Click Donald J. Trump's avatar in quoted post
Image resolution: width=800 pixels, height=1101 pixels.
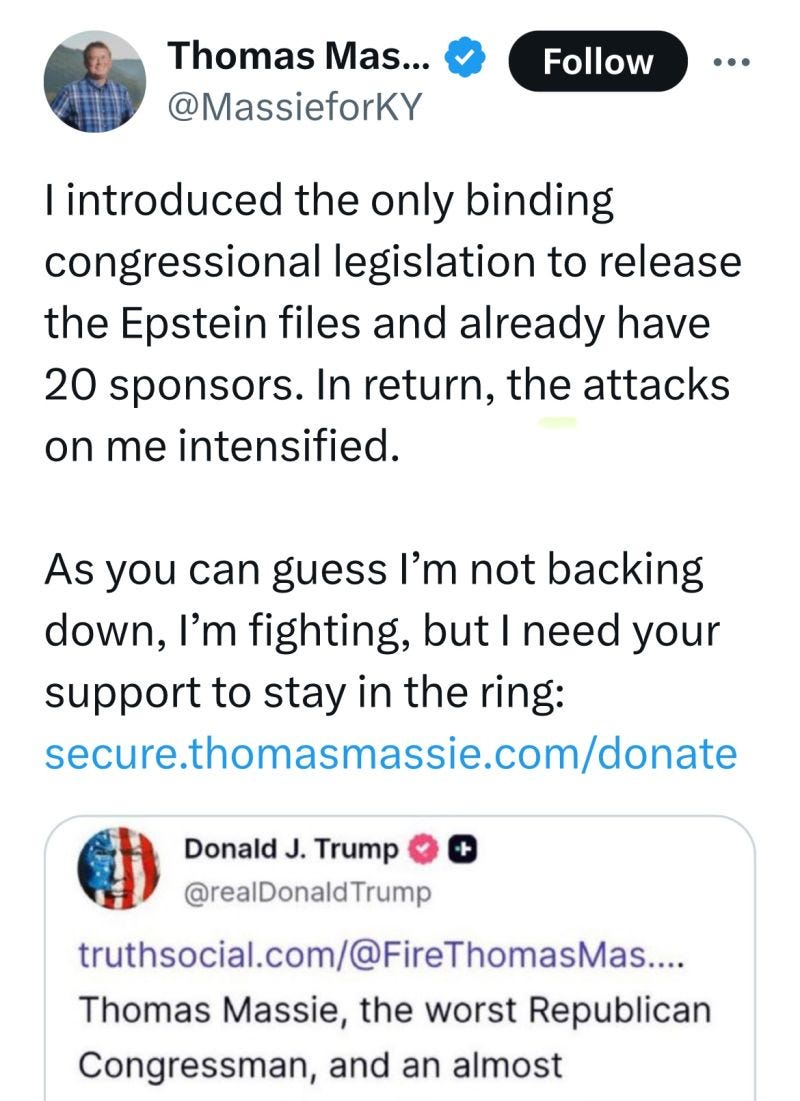click(118, 868)
